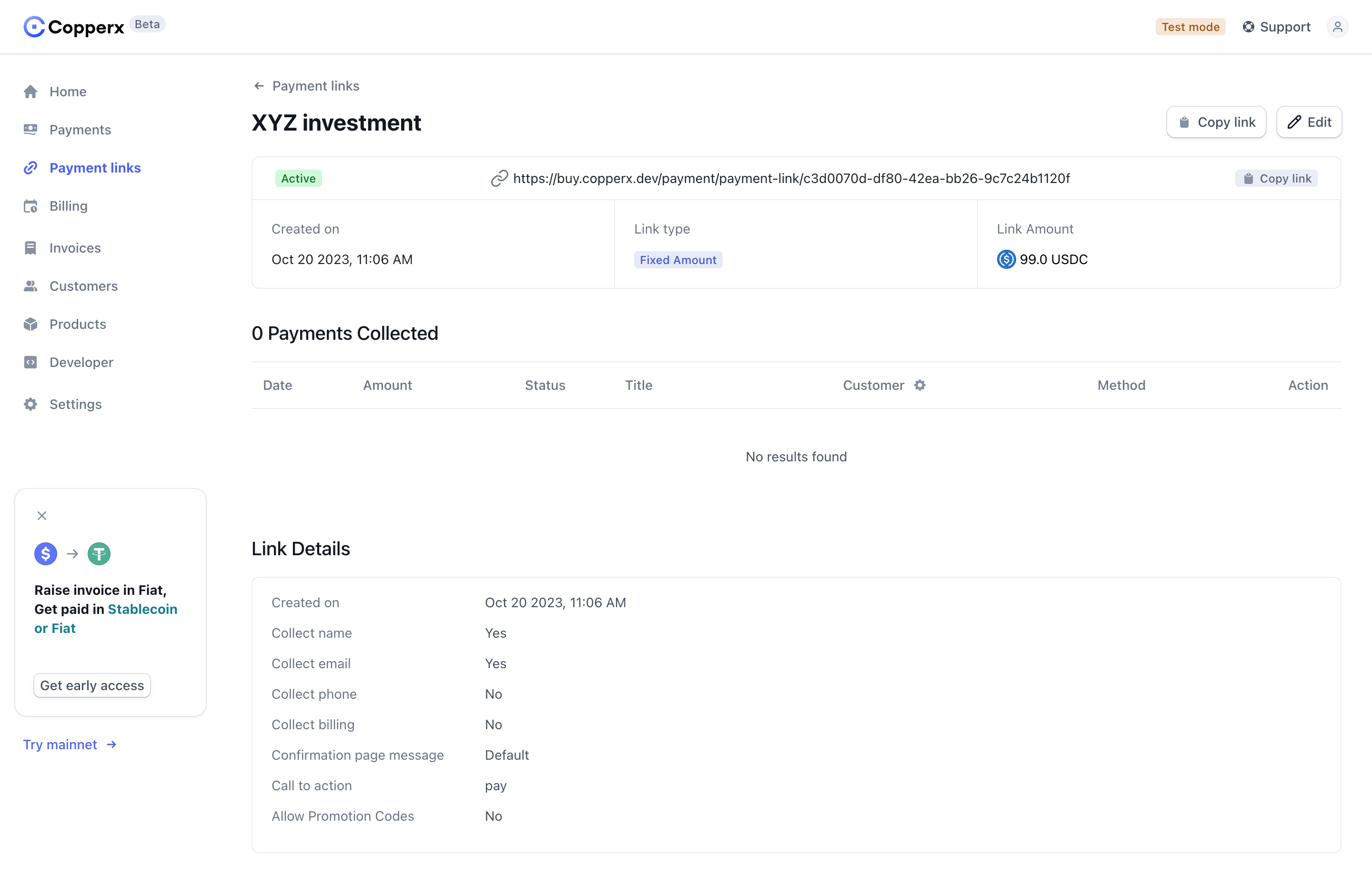Click the Developer code icon in sidebar
The height and width of the screenshot is (876, 1372).
click(31, 363)
